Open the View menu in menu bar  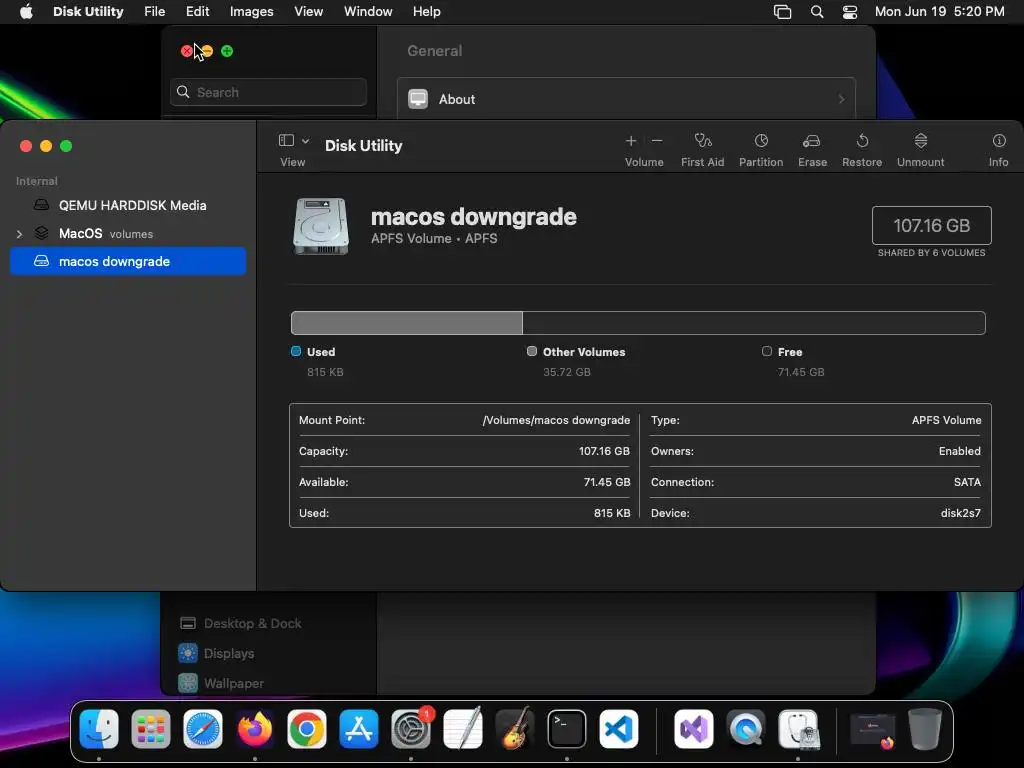point(308,12)
